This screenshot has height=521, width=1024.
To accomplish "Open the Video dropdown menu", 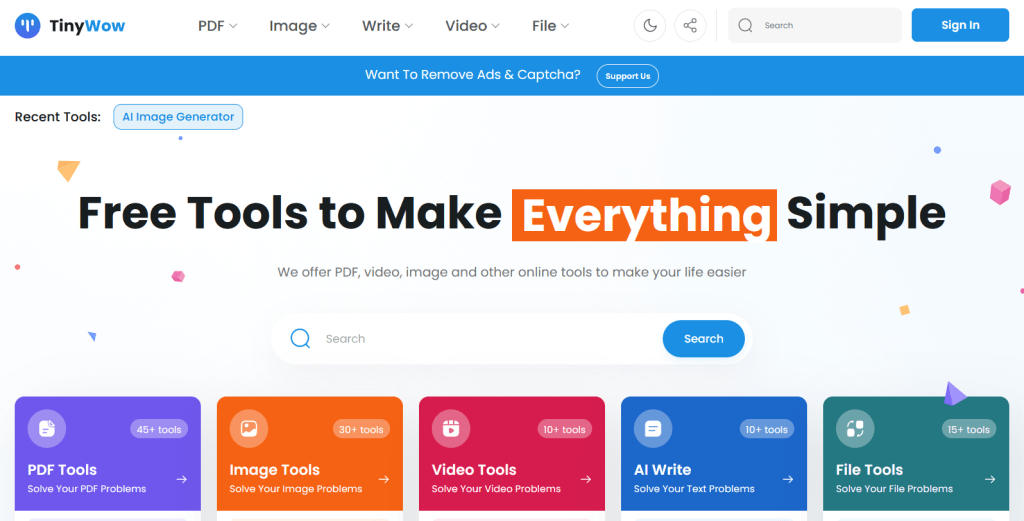I will click(x=473, y=26).
